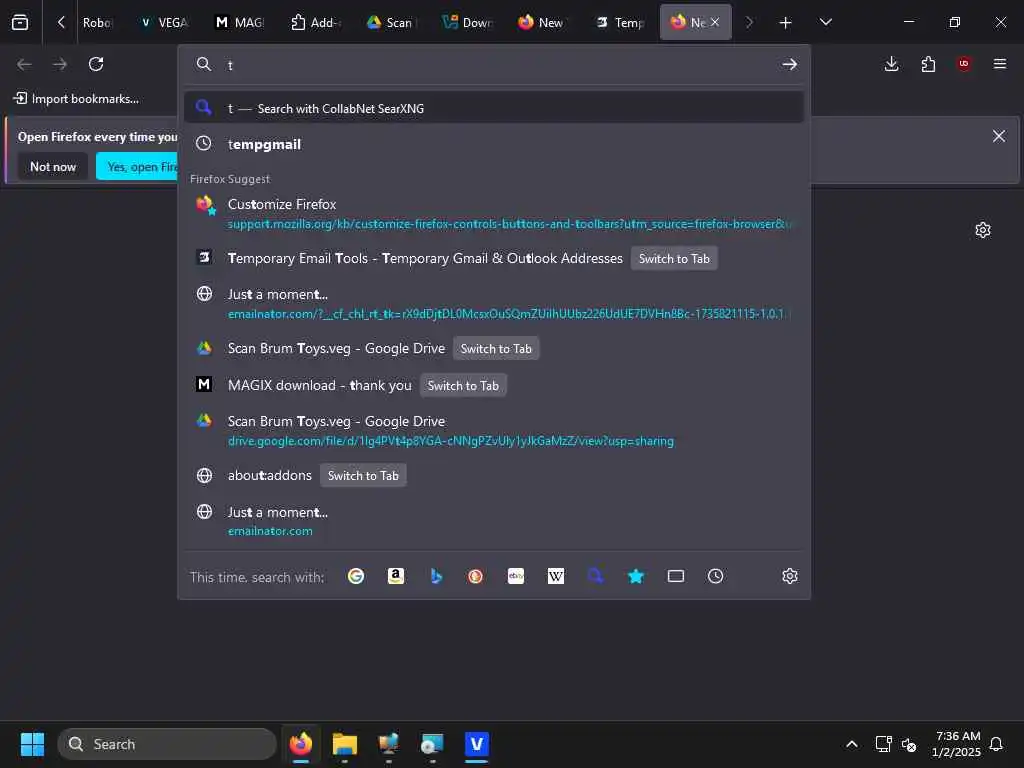Image resolution: width=1024 pixels, height=768 pixels.
Task: Click Yes, open Firefox button
Action: point(137,167)
